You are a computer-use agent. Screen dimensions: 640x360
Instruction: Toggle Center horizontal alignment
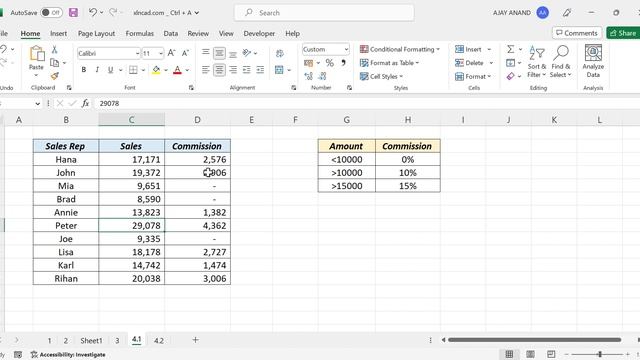coord(219,70)
